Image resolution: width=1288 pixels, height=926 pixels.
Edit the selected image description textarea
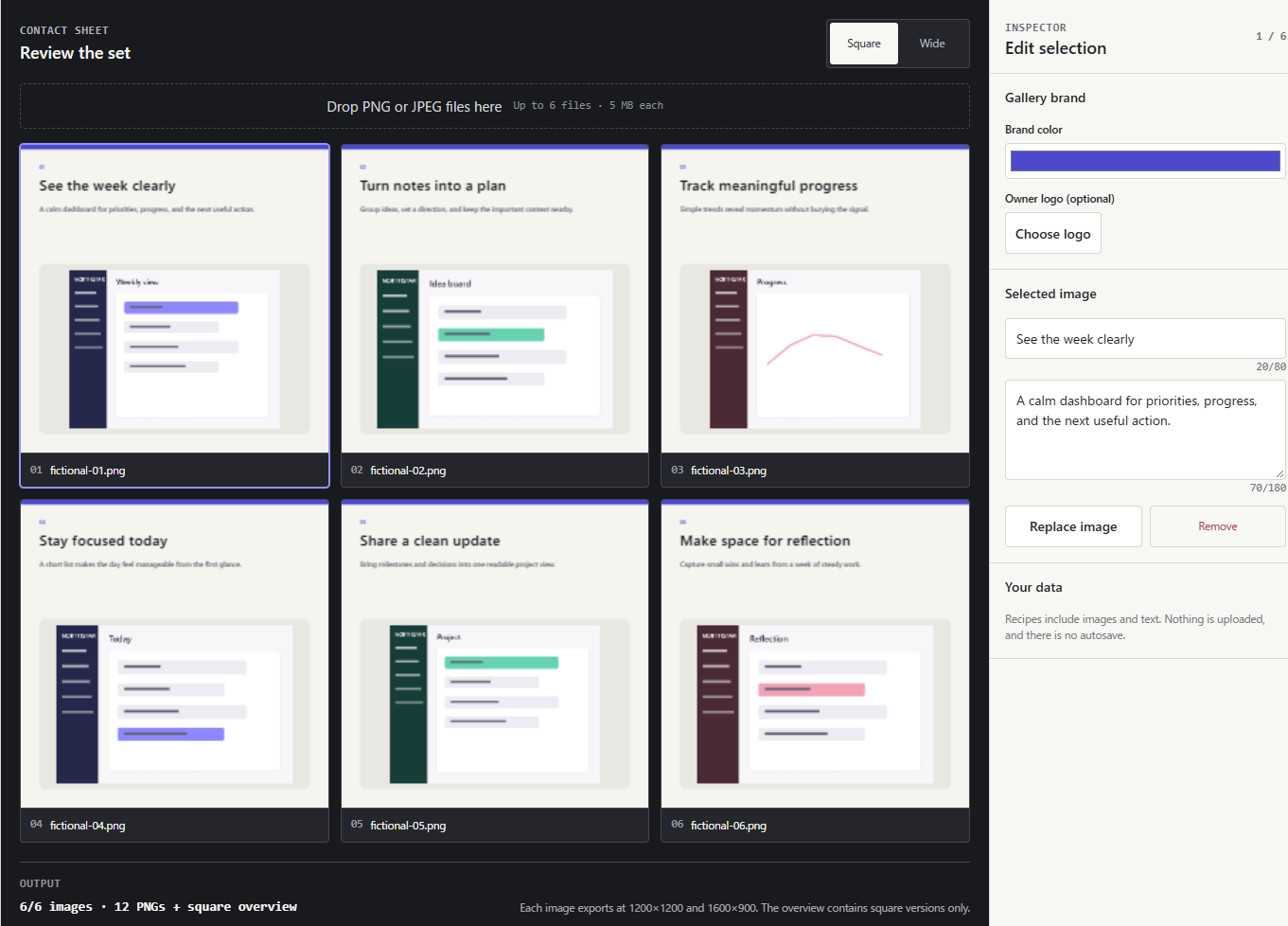pos(1145,430)
